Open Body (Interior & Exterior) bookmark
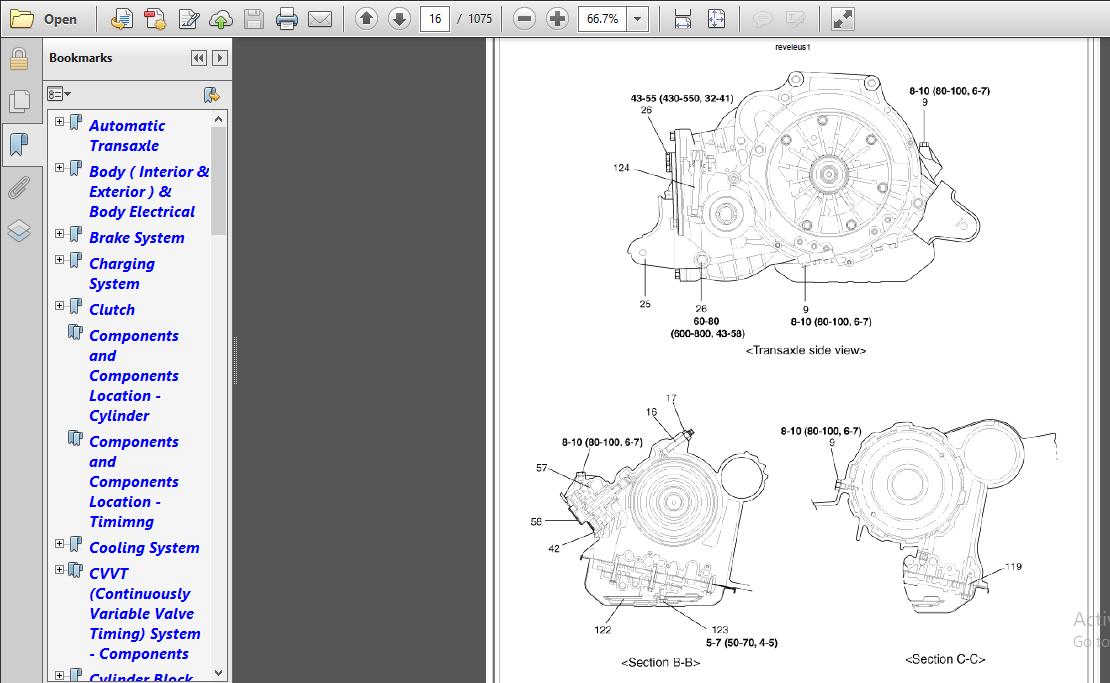This screenshot has width=1110, height=683. (x=149, y=192)
